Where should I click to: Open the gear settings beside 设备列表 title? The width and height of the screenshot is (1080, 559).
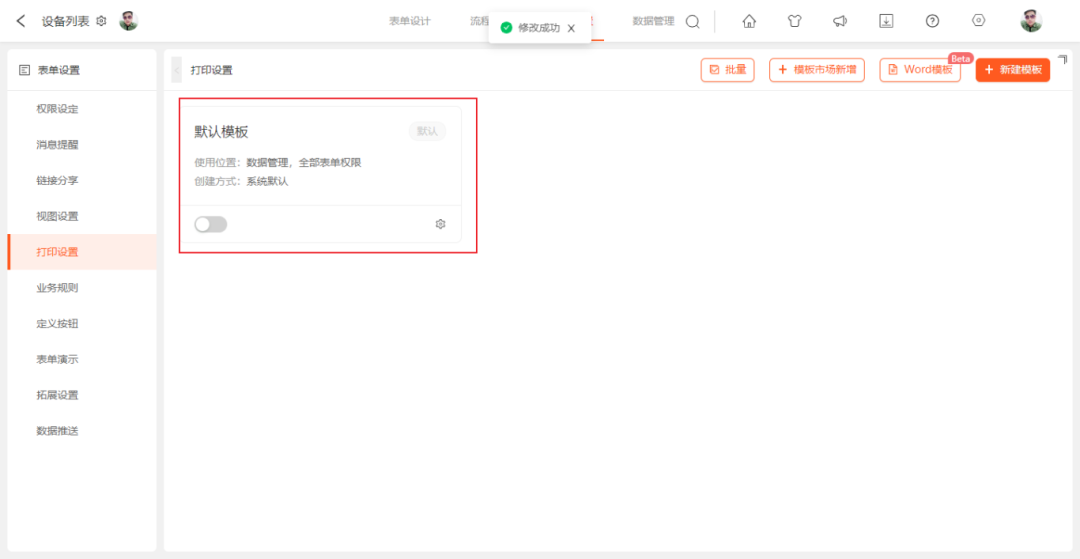pyautogui.click(x=101, y=21)
